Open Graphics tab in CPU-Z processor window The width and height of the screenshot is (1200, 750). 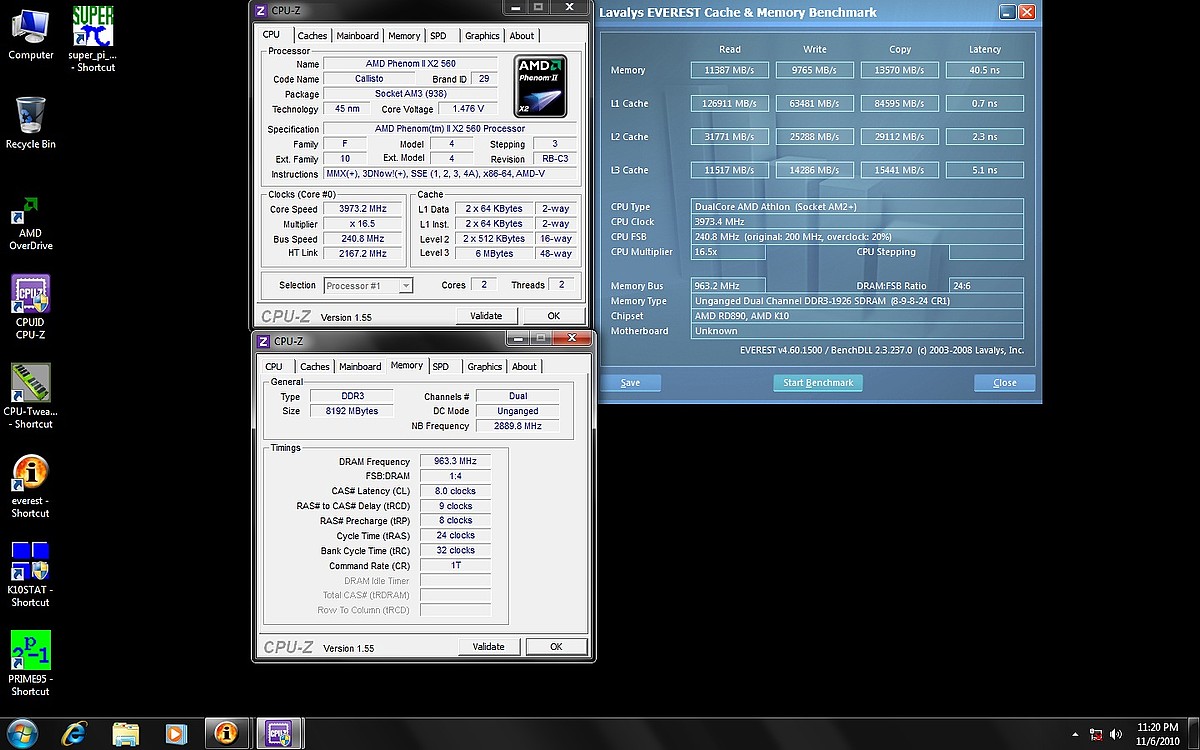click(482, 35)
